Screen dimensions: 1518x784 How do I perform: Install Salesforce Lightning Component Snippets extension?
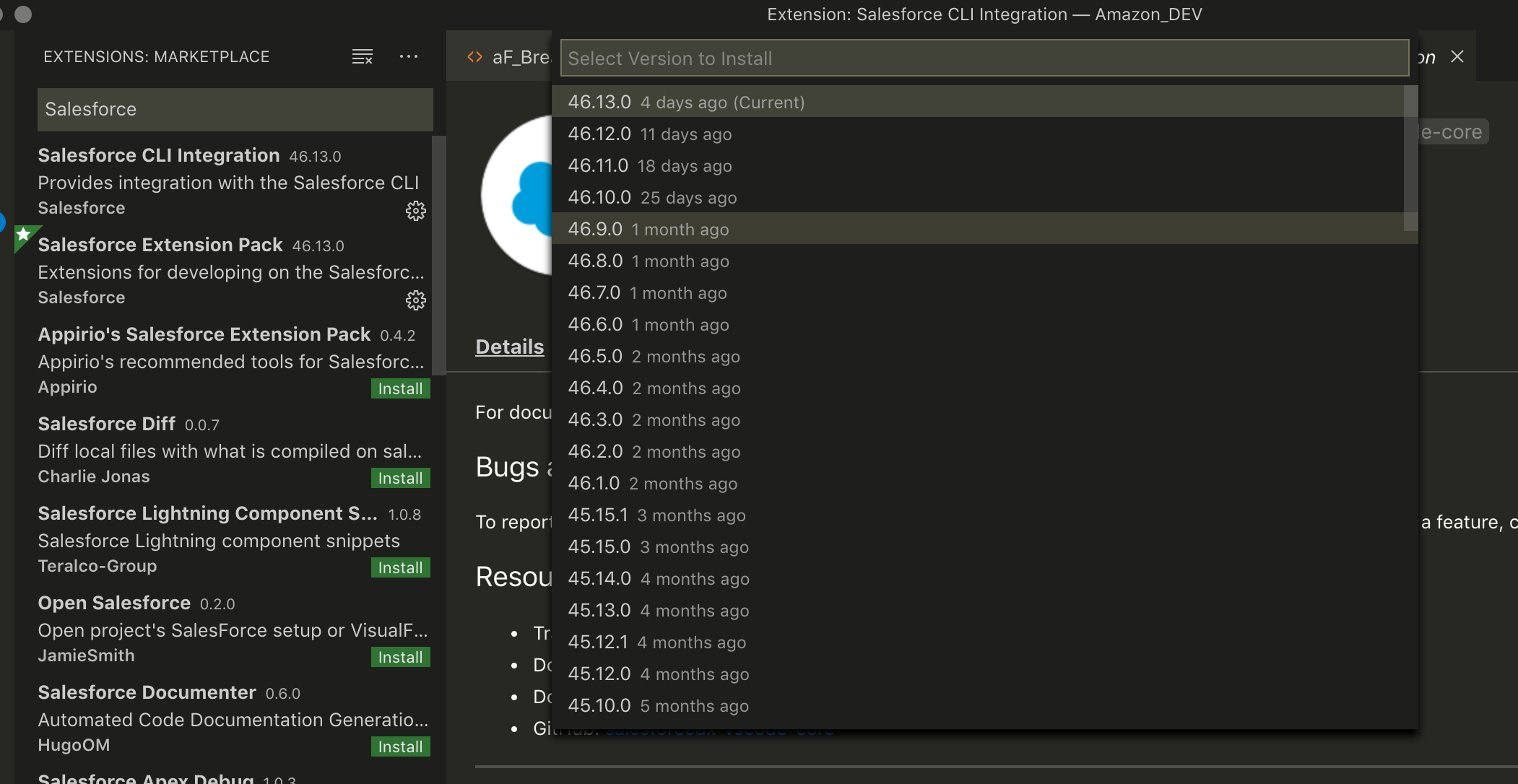coord(400,567)
